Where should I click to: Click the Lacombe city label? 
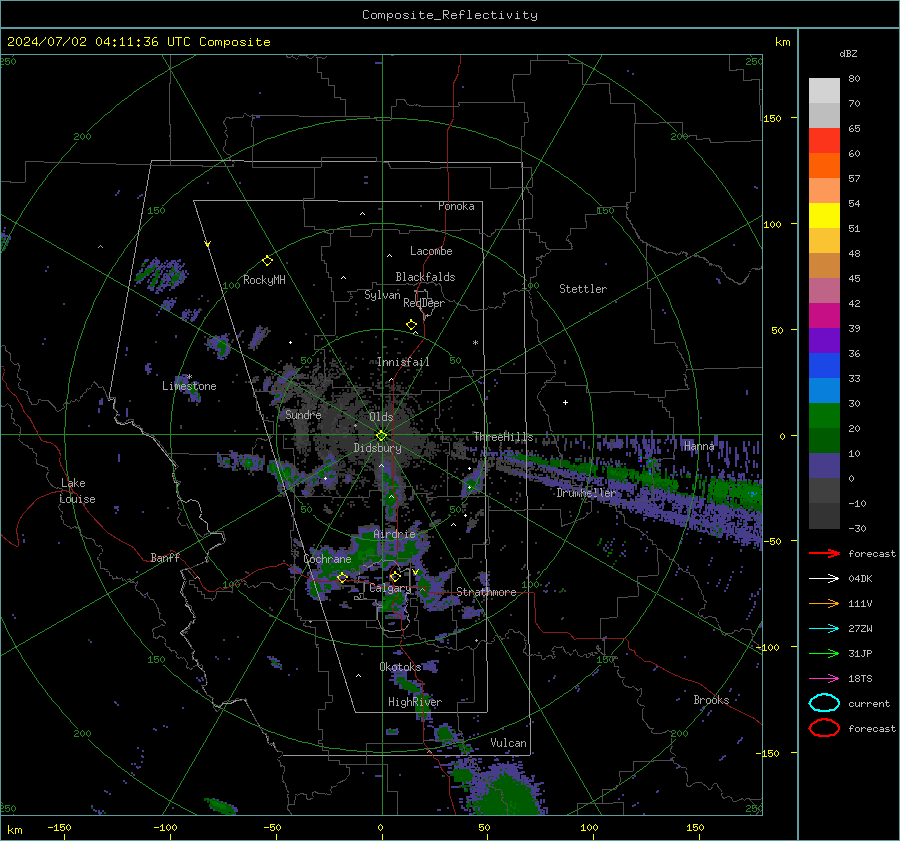pyautogui.click(x=431, y=251)
